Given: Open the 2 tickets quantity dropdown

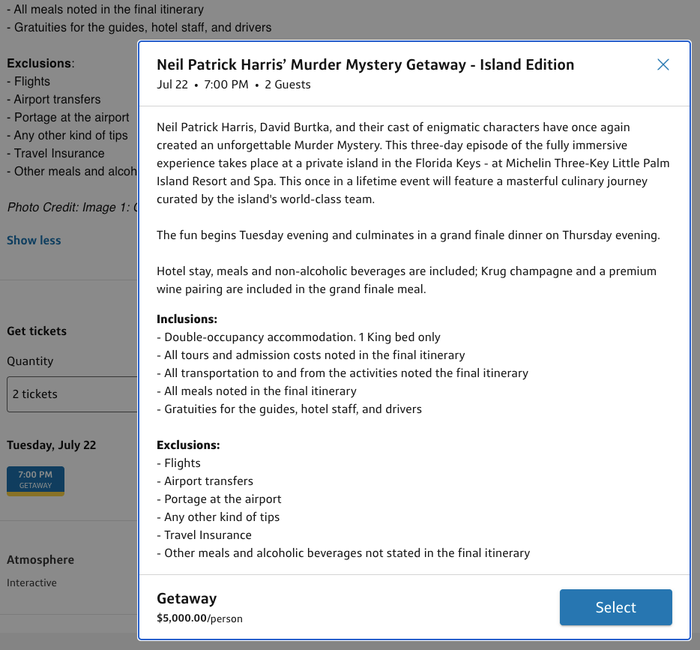Looking at the screenshot, I should (72, 394).
